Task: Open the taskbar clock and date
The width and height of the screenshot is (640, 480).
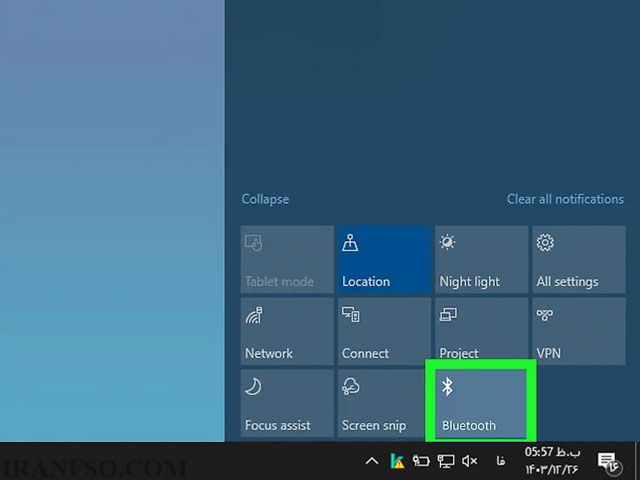Action: click(x=552, y=461)
